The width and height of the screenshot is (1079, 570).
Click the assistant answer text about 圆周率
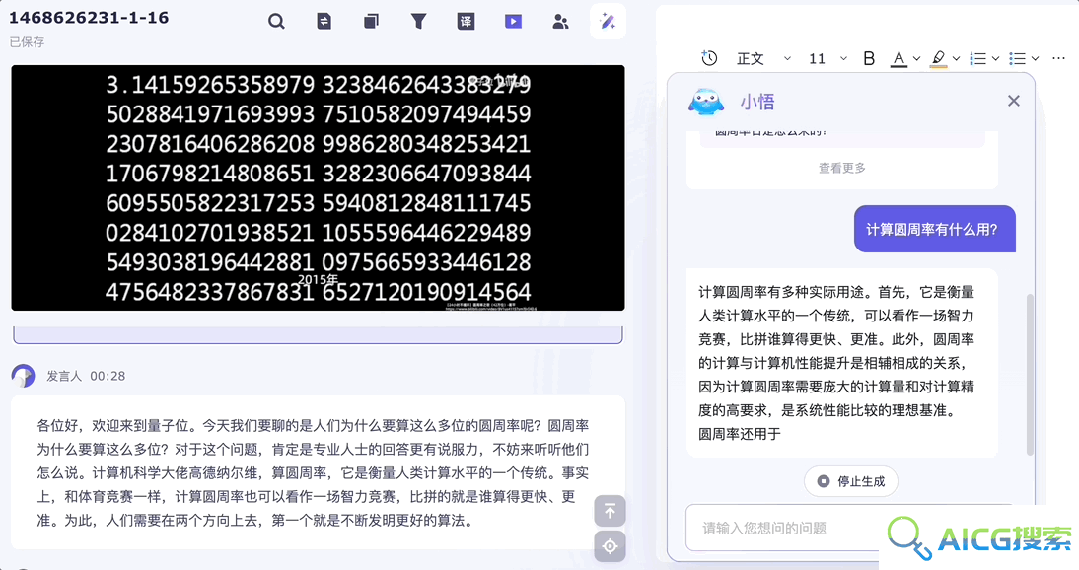(x=836, y=363)
